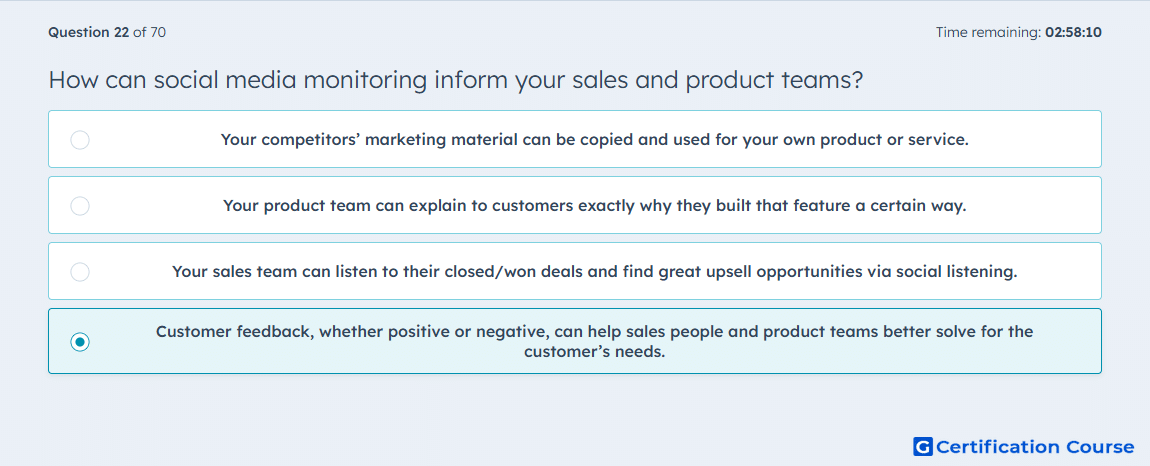Click the 'Time remaining:' label text
1150x466 pixels.
(988, 32)
